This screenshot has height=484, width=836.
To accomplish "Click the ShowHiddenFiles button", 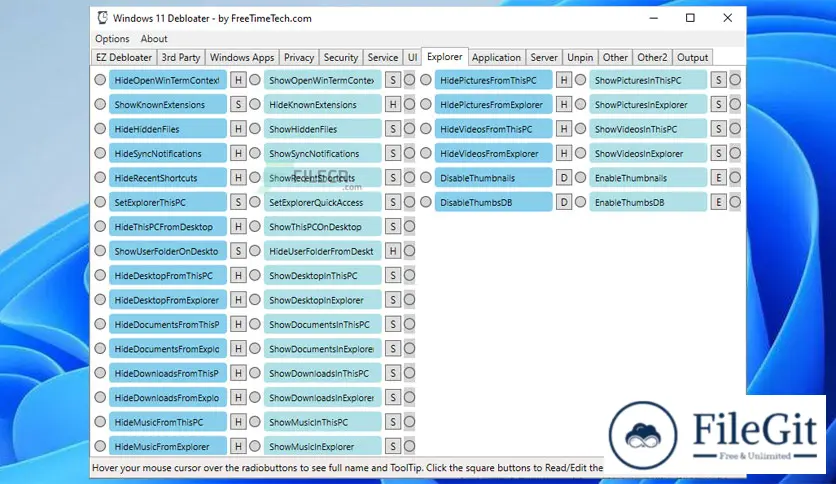I will pos(323,129).
